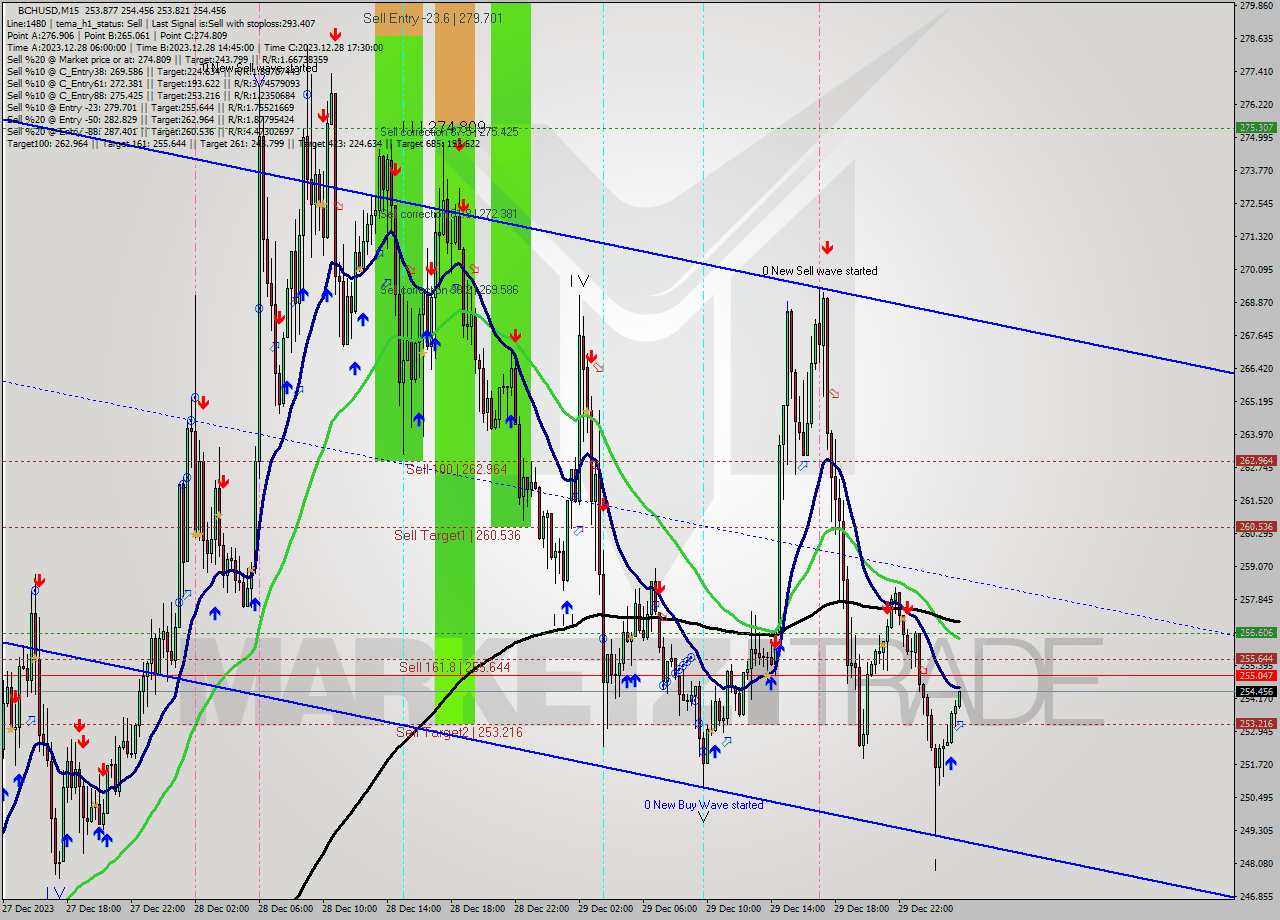Screen dimensions: 1280x920
Task: Select the 'Sell 100 | 262.964' level label
Action: pos(456,468)
